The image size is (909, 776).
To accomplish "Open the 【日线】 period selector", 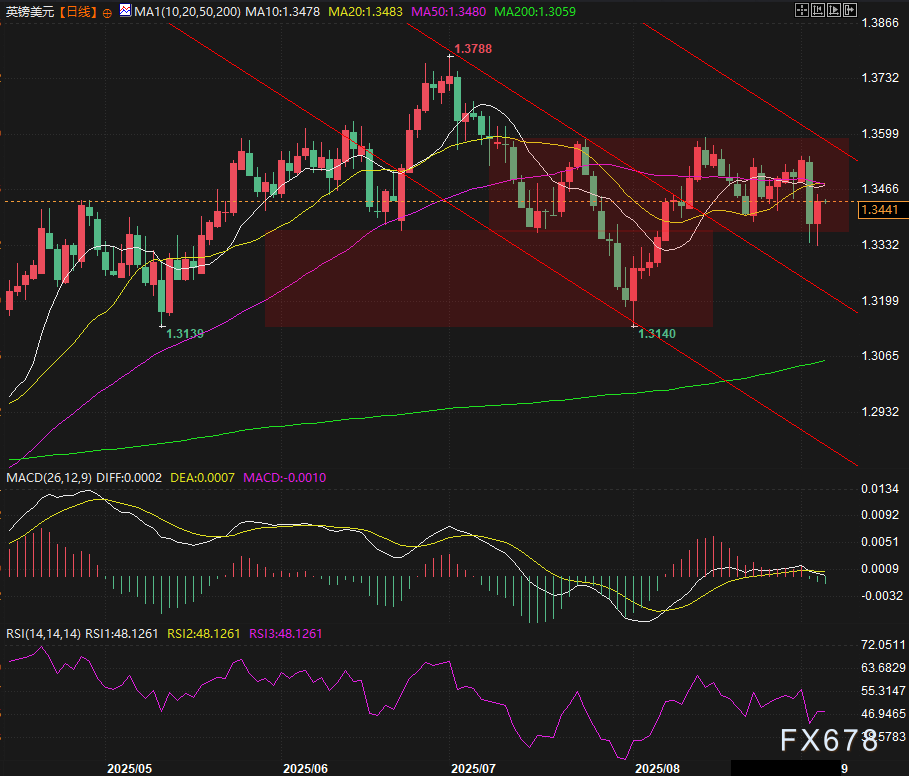I will pyautogui.click(x=76, y=12).
